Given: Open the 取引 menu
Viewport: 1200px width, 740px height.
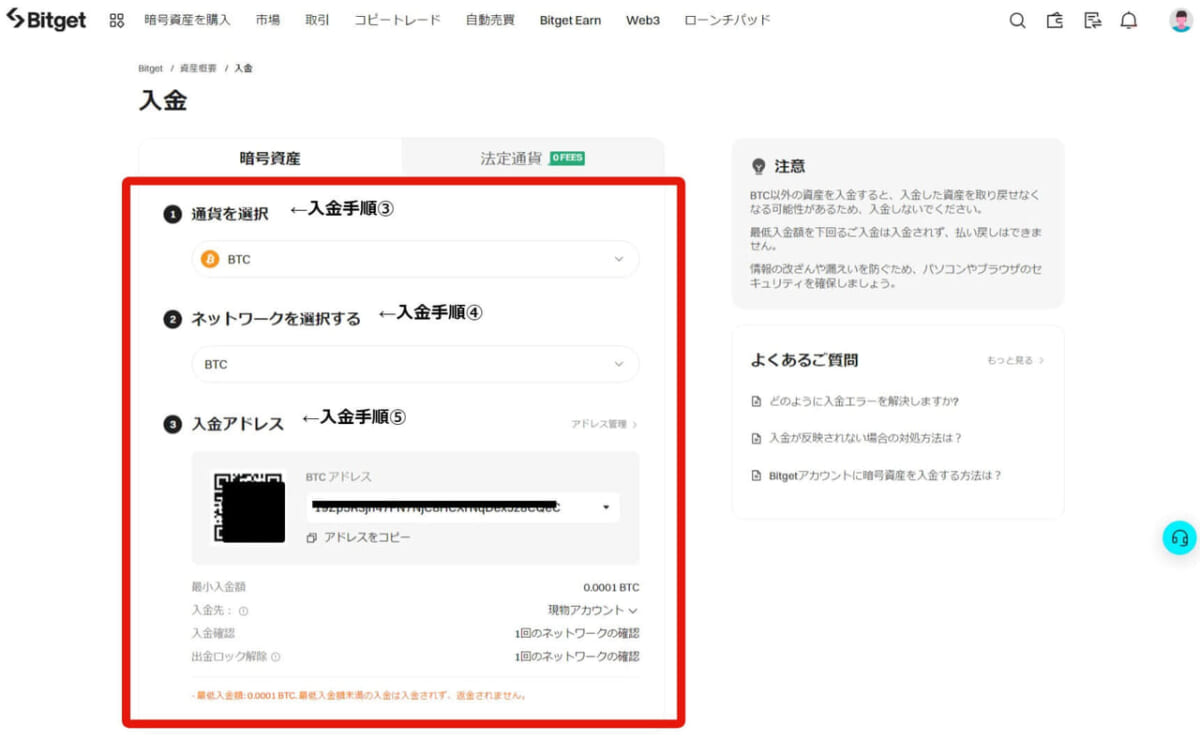Looking at the screenshot, I should tap(317, 20).
